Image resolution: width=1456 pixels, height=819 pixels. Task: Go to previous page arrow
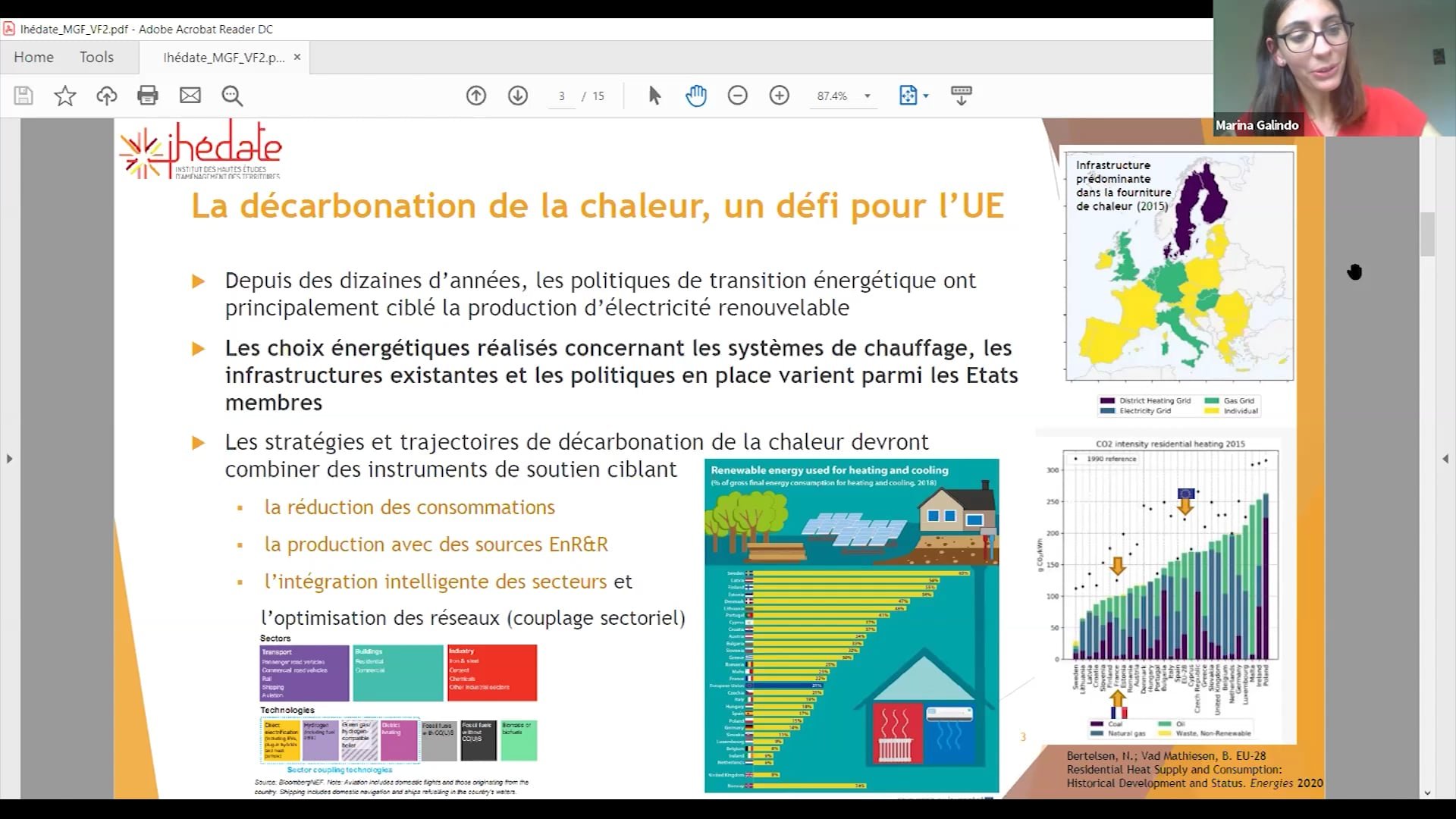(476, 96)
